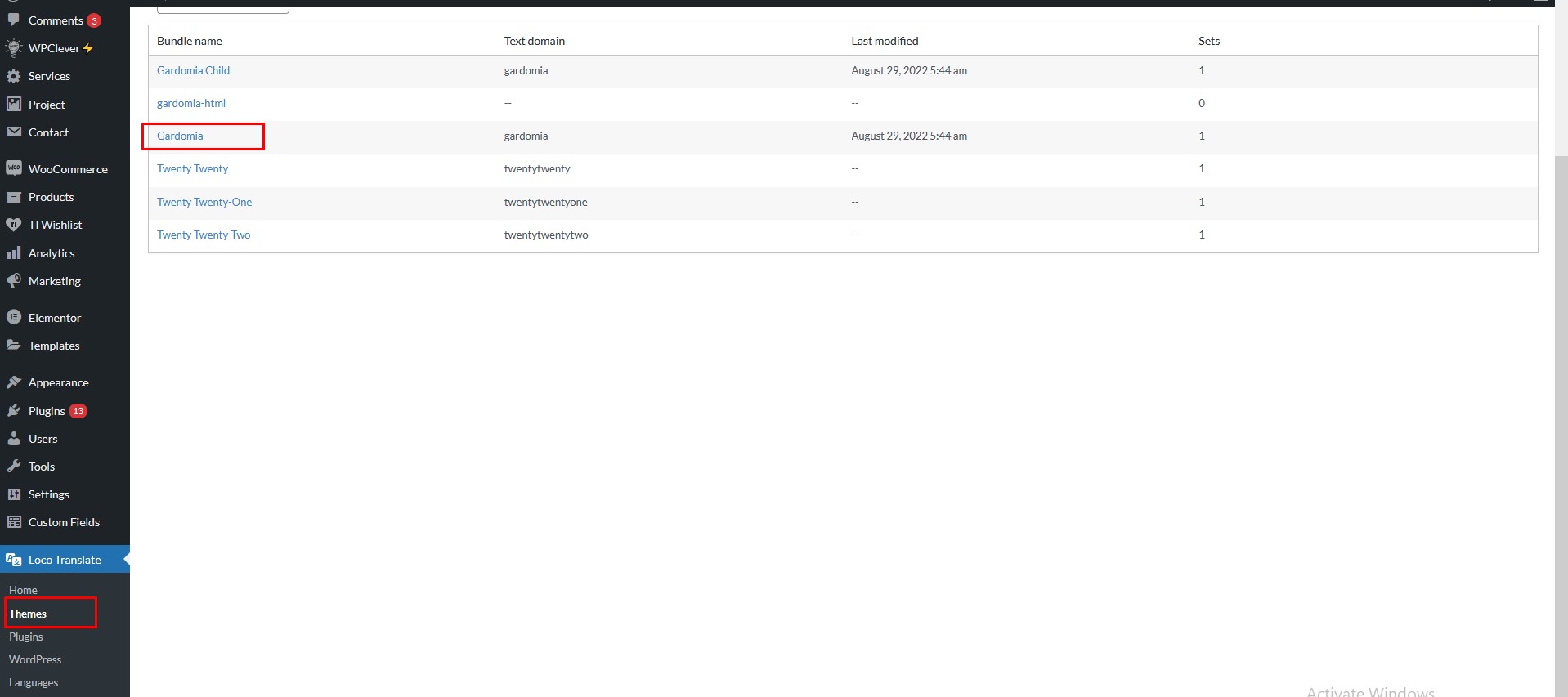This screenshot has height=697, width=1568.
Task: Click the Loco Translate icon
Action: 14,560
